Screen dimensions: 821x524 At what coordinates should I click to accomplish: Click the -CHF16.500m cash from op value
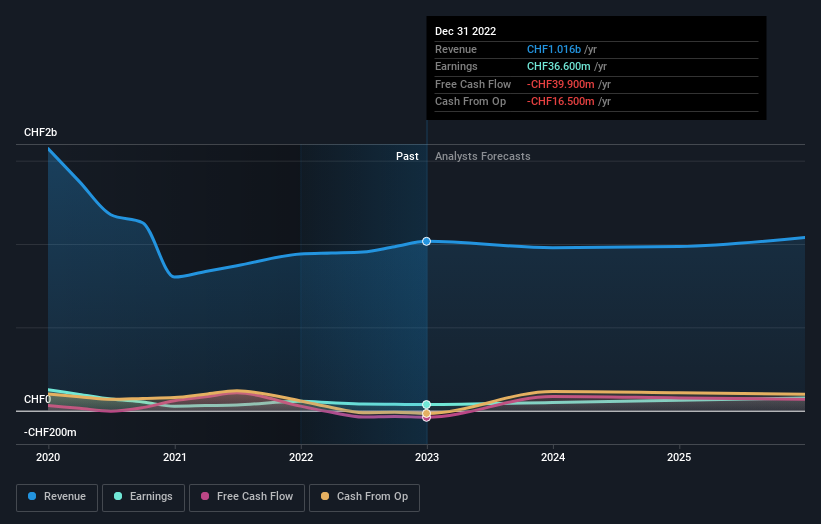561,102
